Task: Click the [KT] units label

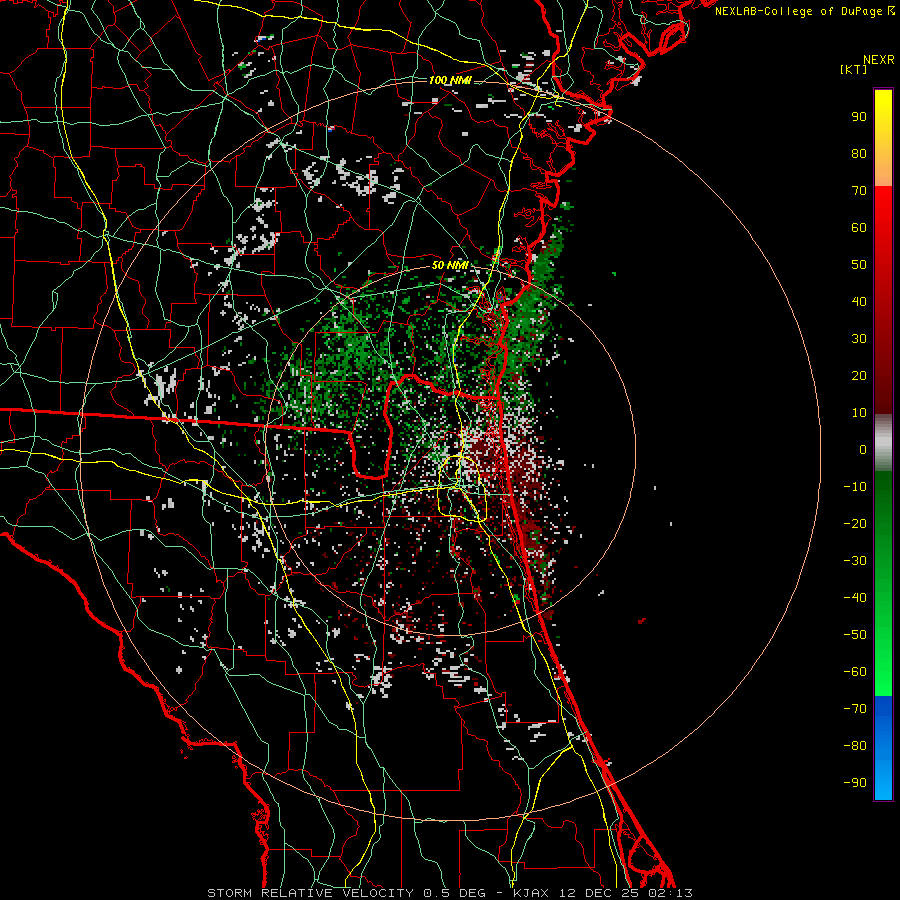Action: coord(854,69)
